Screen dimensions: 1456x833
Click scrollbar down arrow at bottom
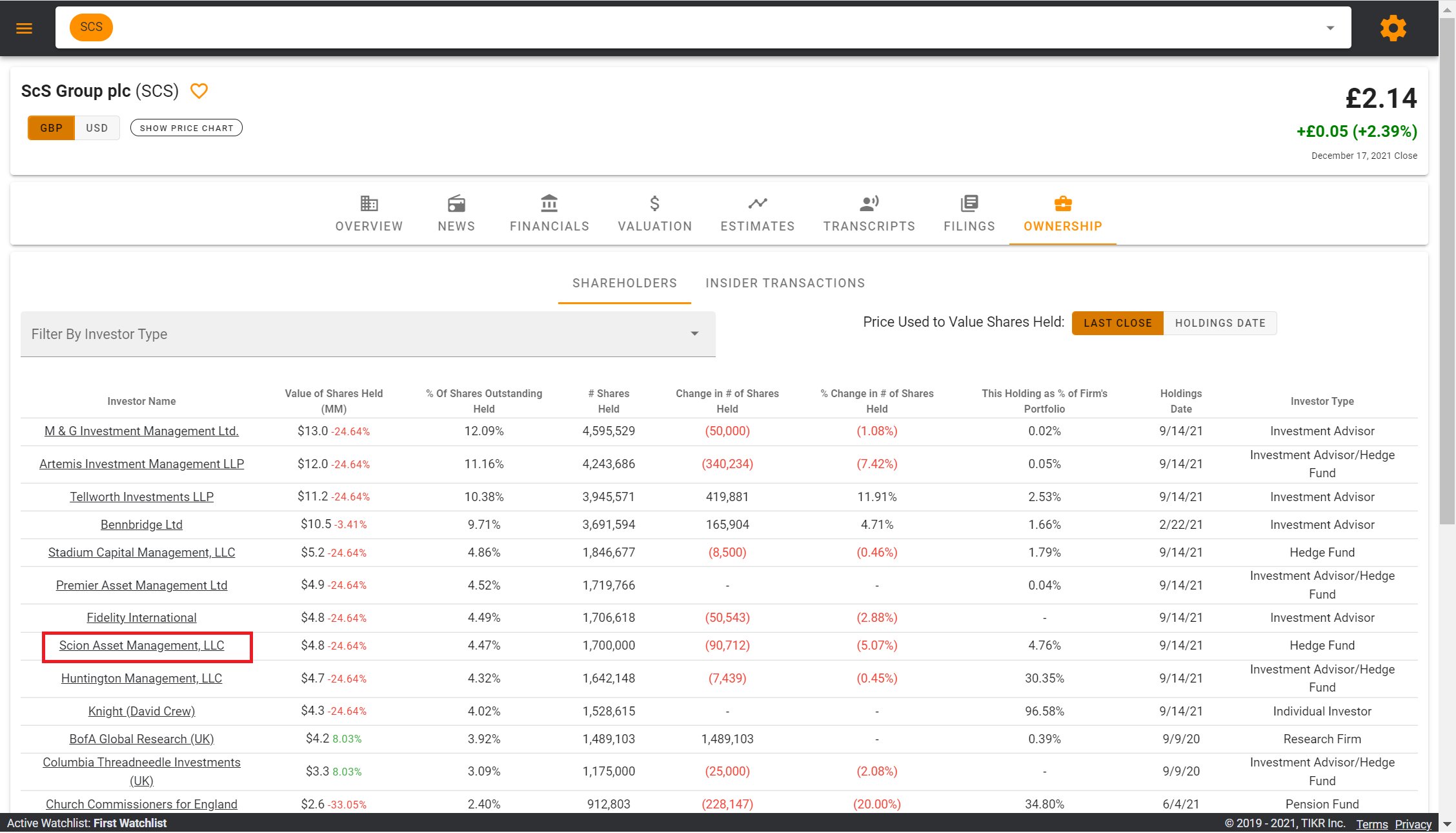tap(1448, 824)
